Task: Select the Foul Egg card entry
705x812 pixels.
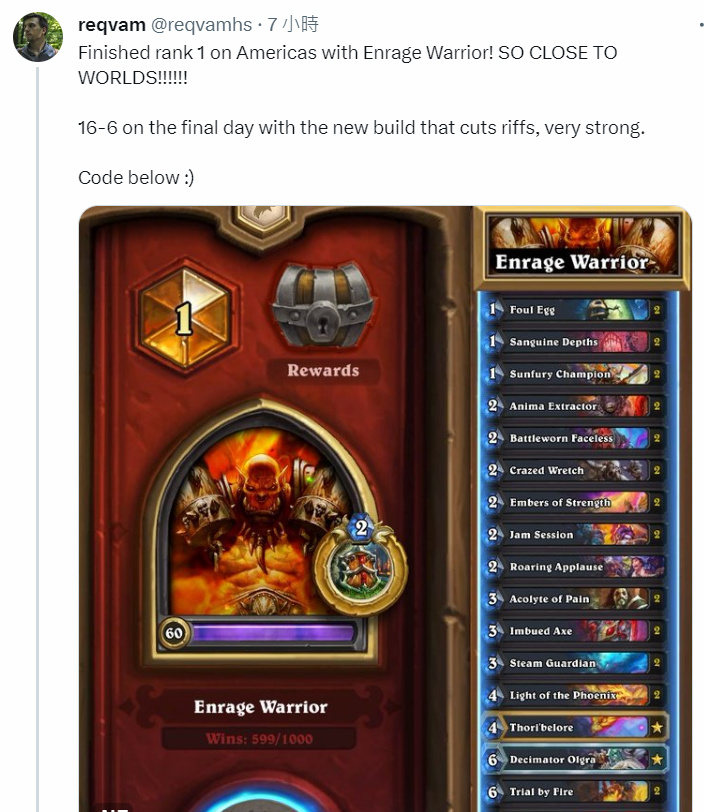Action: (x=574, y=310)
